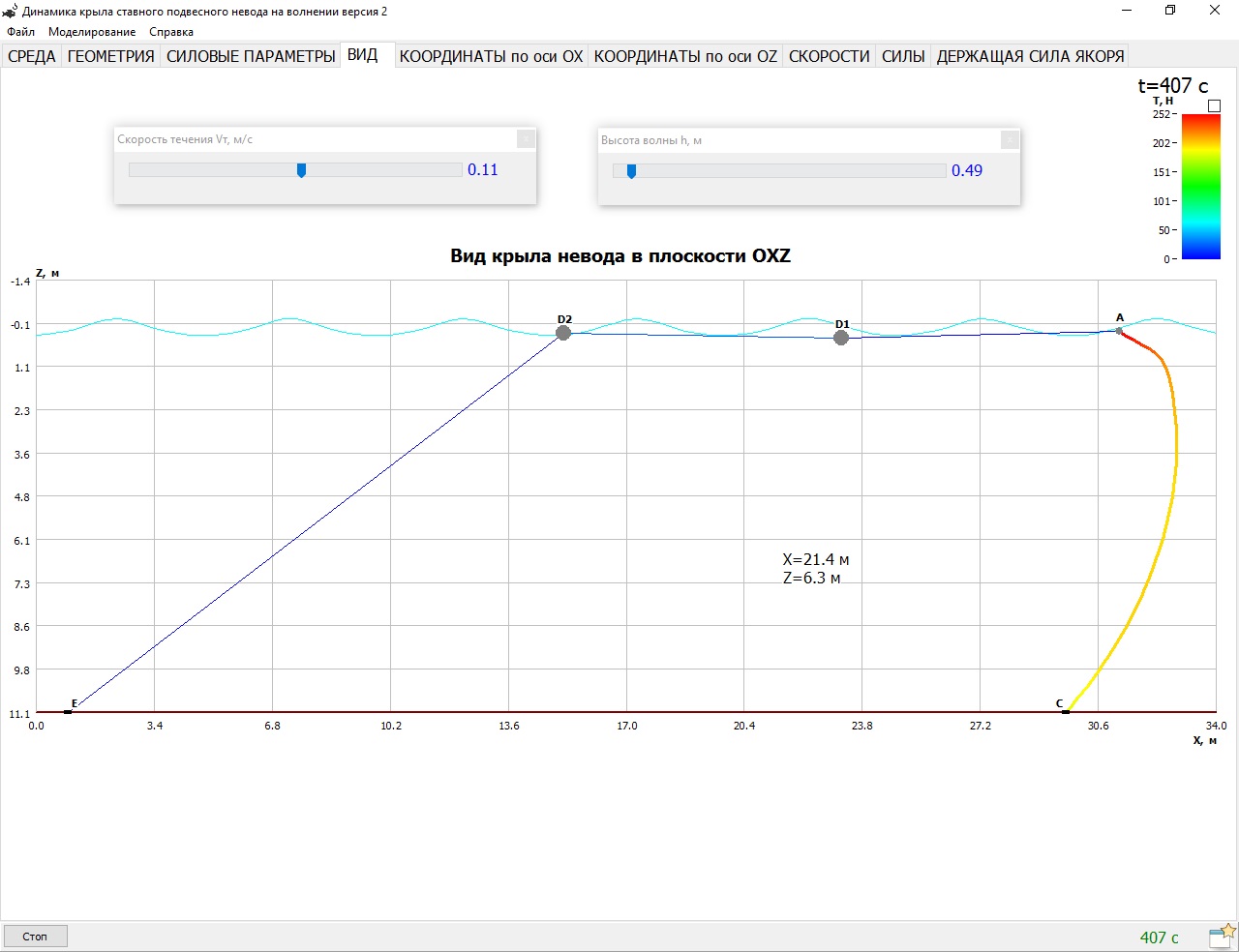Open the Моделирование menu
The image size is (1239, 952).
coord(92,32)
